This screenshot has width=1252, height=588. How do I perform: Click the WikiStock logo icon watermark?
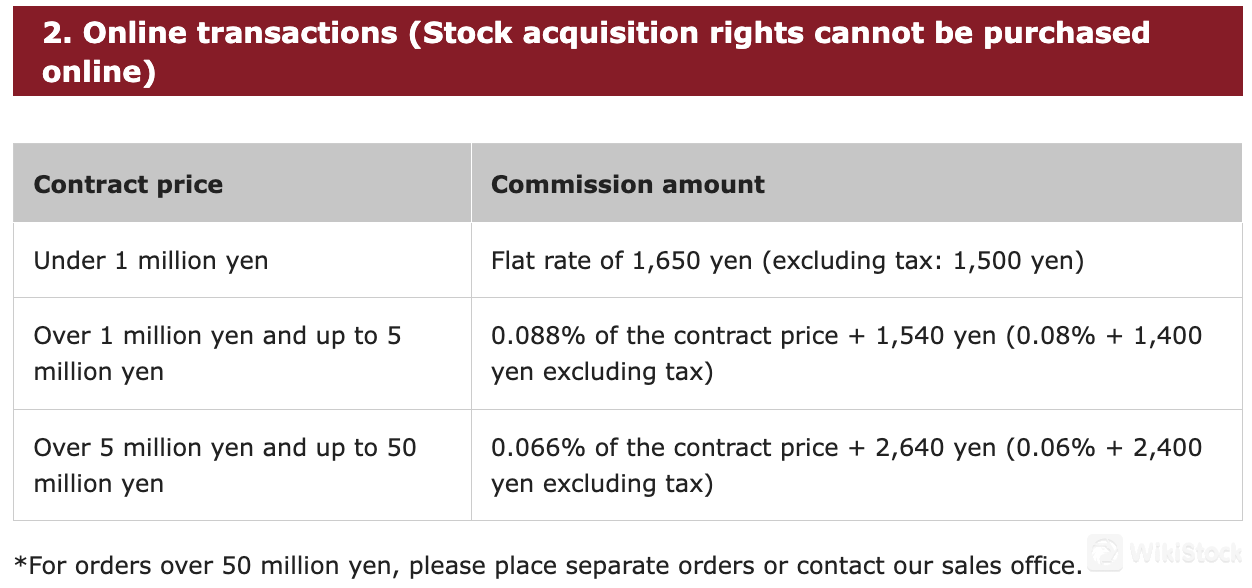[x=1106, y=553]
